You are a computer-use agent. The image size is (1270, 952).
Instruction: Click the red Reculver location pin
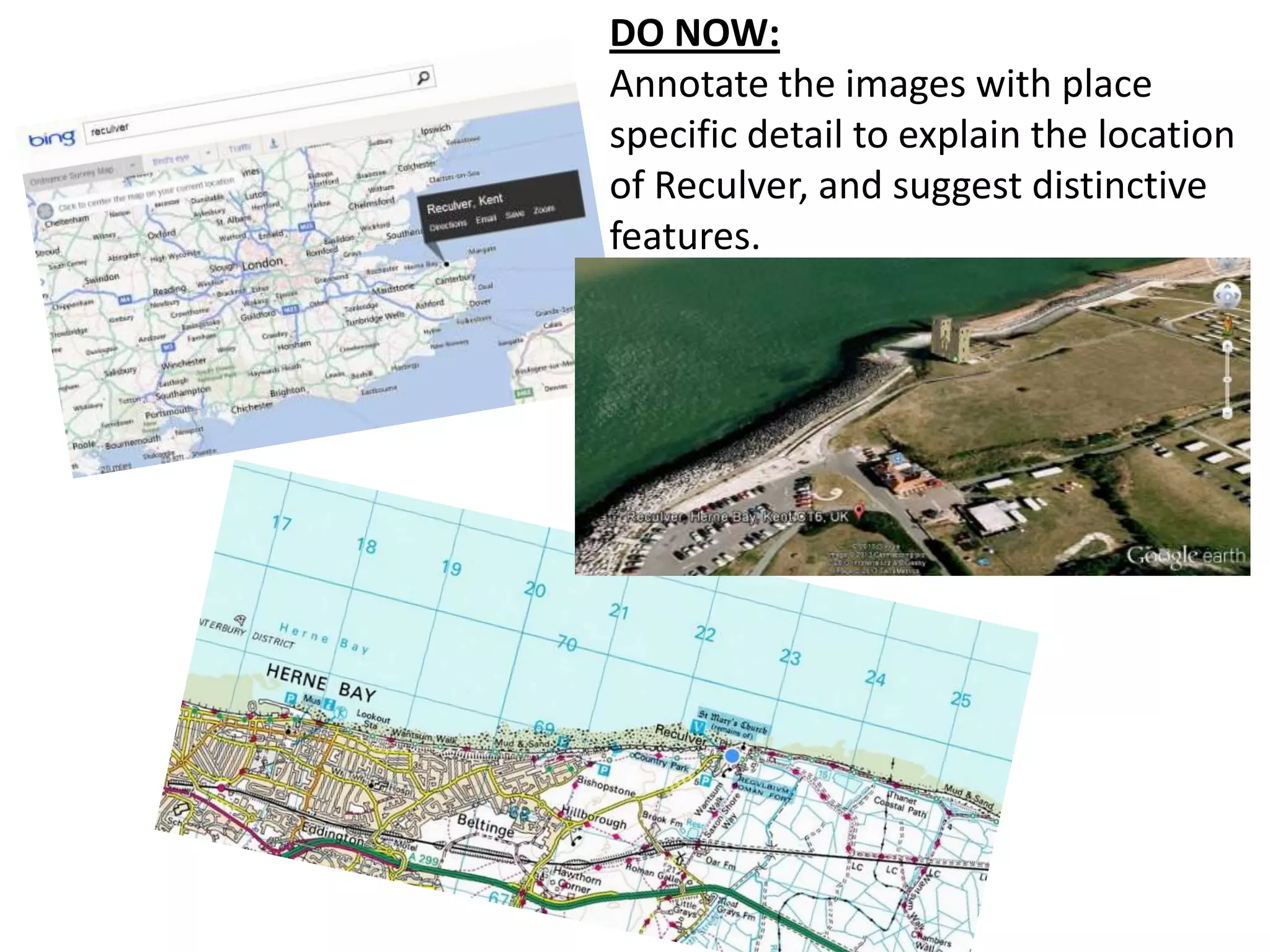point(859,511)
